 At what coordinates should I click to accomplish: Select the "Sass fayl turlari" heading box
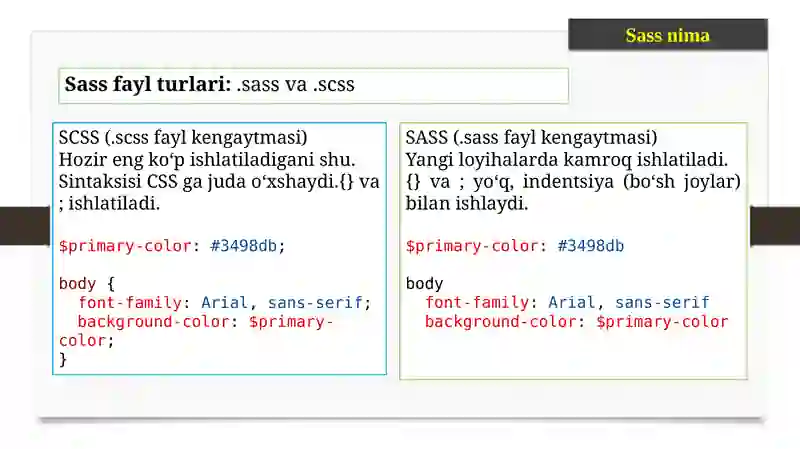pyautogui.click(x=313, y=86)
